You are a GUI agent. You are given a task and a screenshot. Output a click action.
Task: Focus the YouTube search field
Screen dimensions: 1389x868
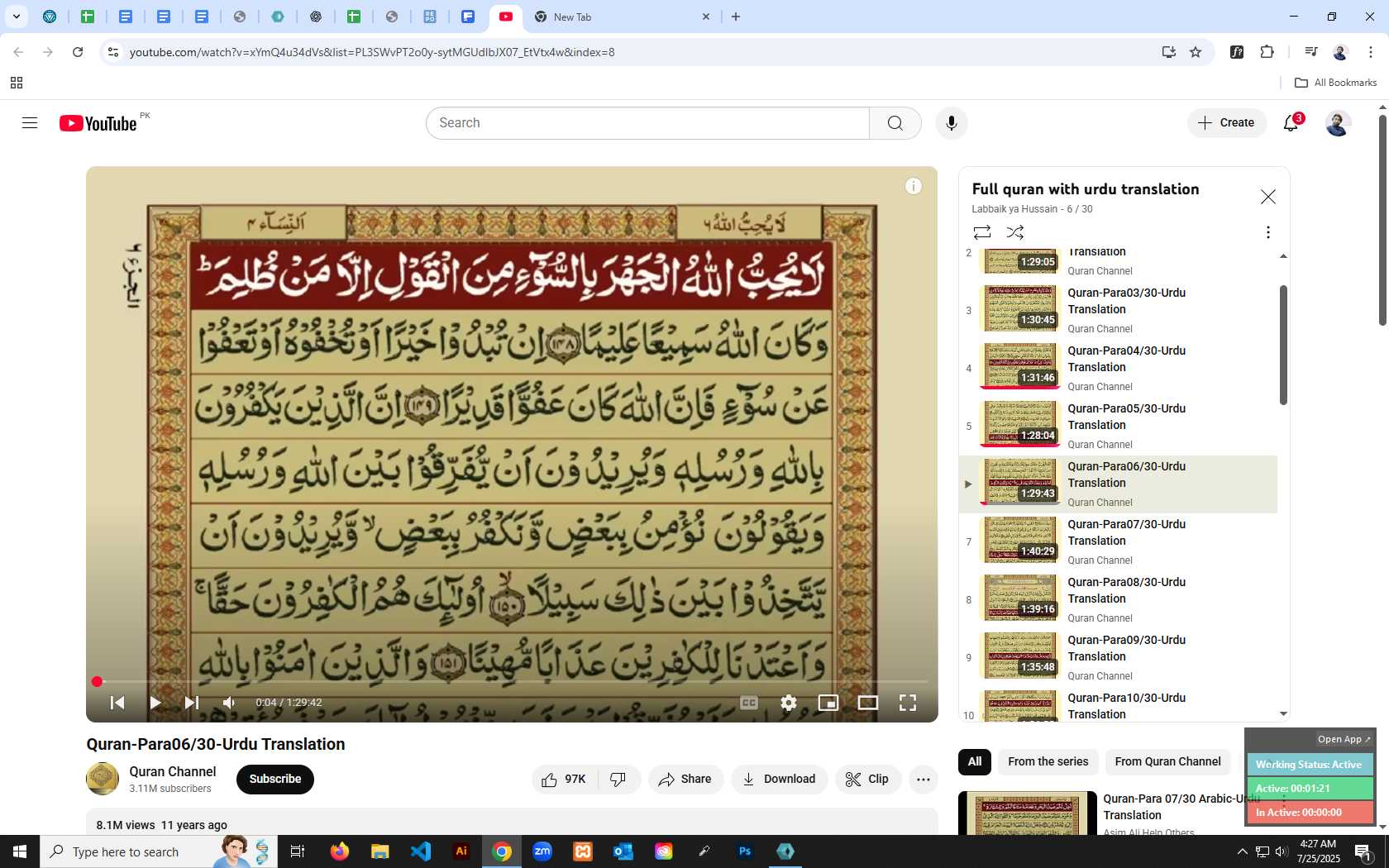(x=648, y=123)
